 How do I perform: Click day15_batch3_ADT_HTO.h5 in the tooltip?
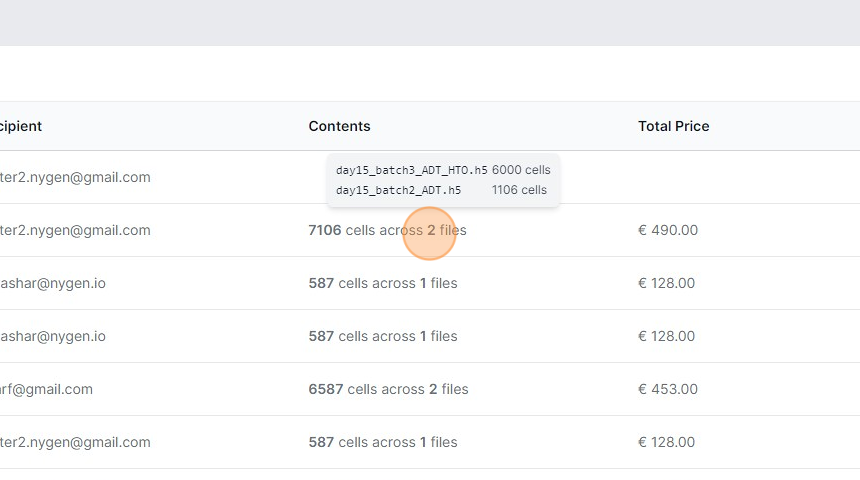click(x=411, y=170)
